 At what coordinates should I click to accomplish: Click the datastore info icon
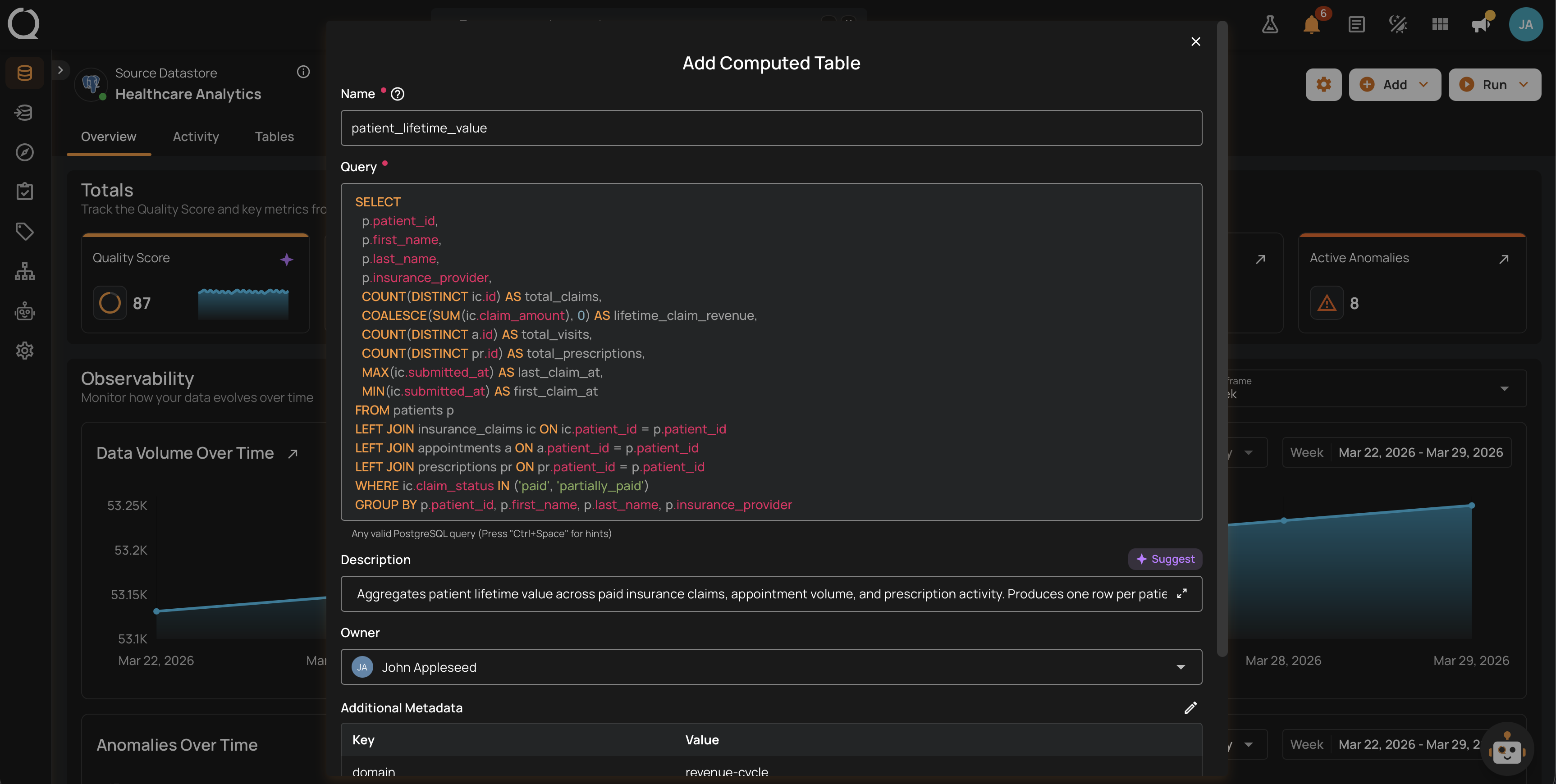point(303,72)
